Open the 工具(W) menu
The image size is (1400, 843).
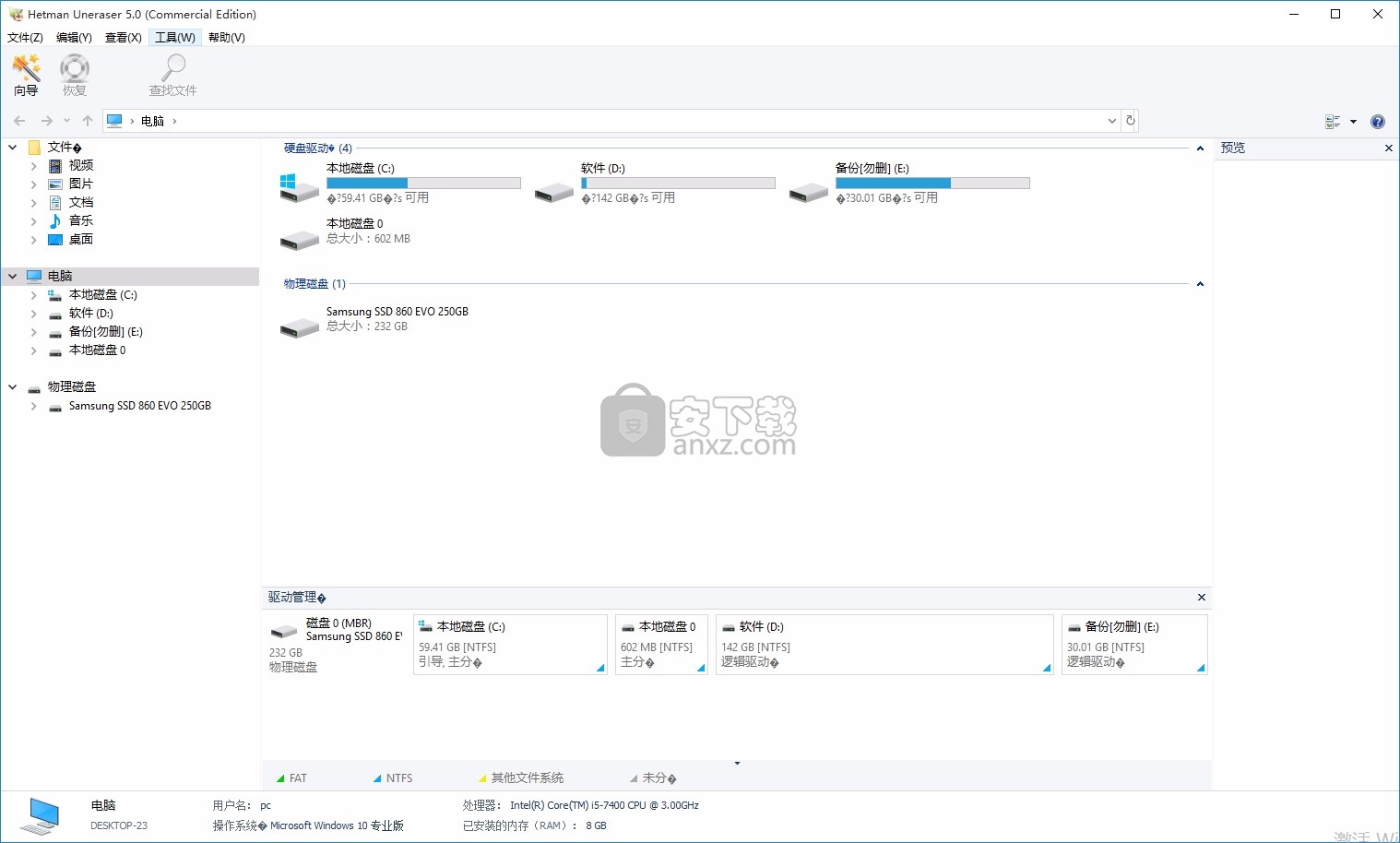[x=175, y=37]
